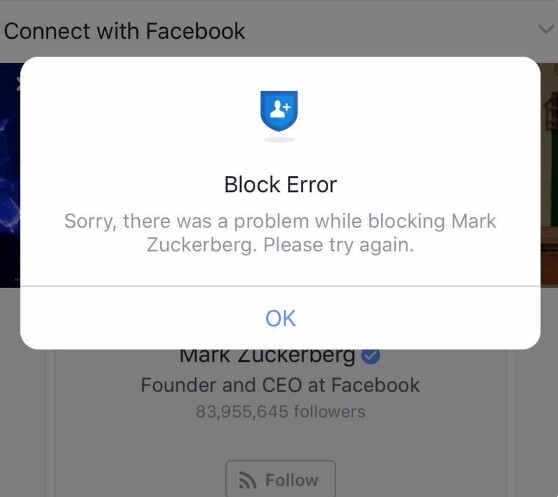Click the error message about blocking
The height and width of the screenshot is (497, 558).
[280, 233]
